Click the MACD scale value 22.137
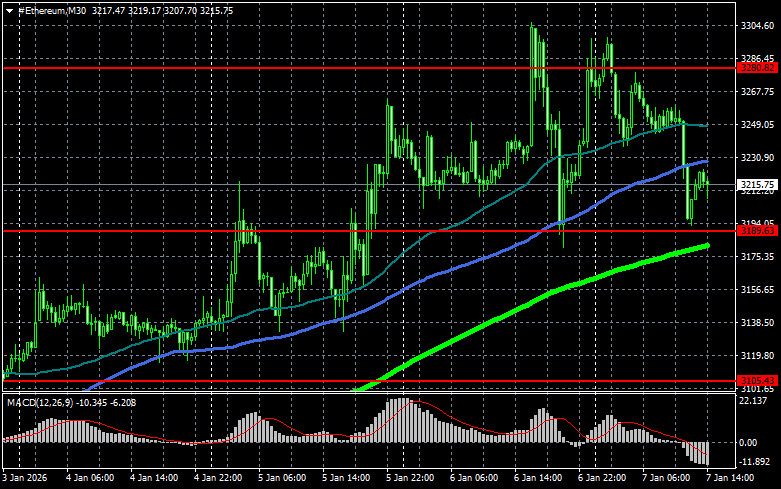The width and height of the screenshot is (781, 489). point(753,401)
